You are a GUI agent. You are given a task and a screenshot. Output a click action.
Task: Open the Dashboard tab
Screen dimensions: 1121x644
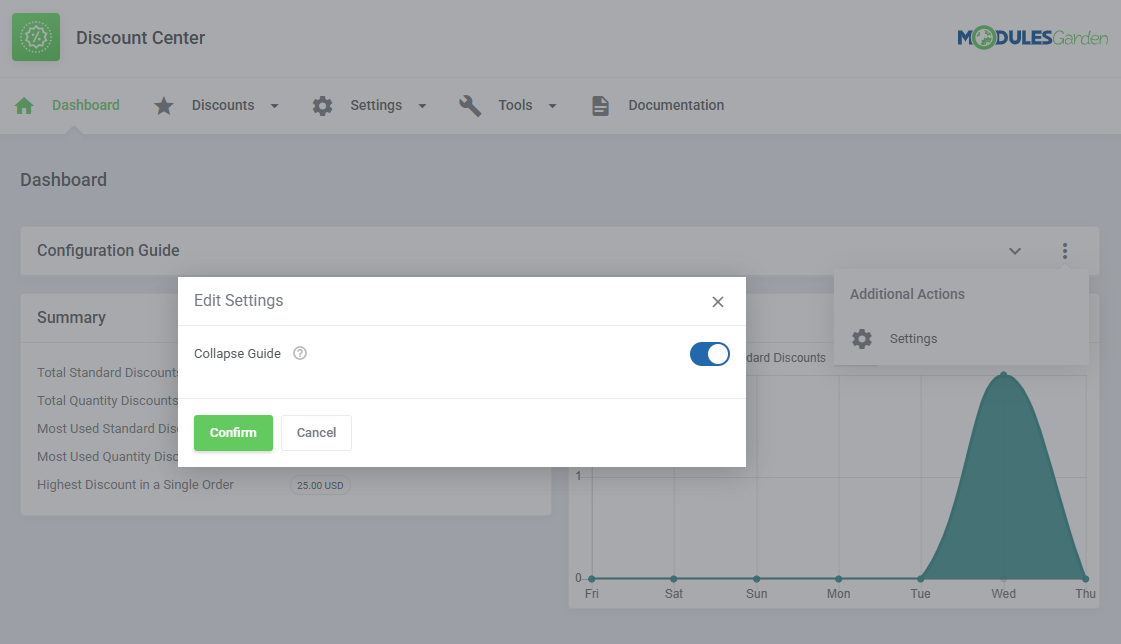(86, 105)
